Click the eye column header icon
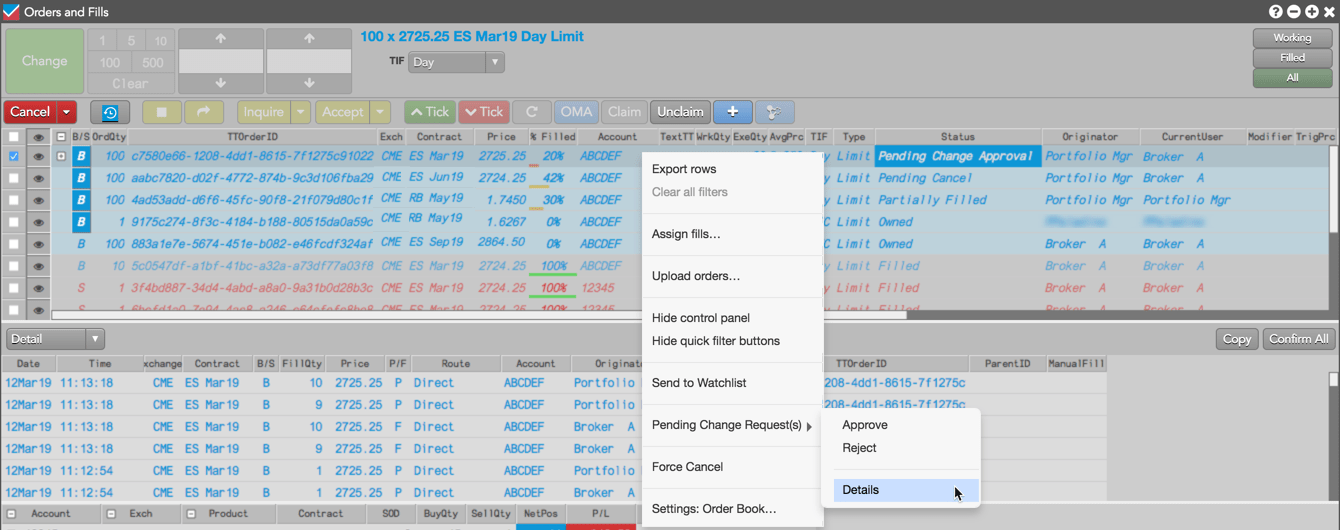Image resolution: width=1340 pixels, height=530 pixels. click(38, 137)
